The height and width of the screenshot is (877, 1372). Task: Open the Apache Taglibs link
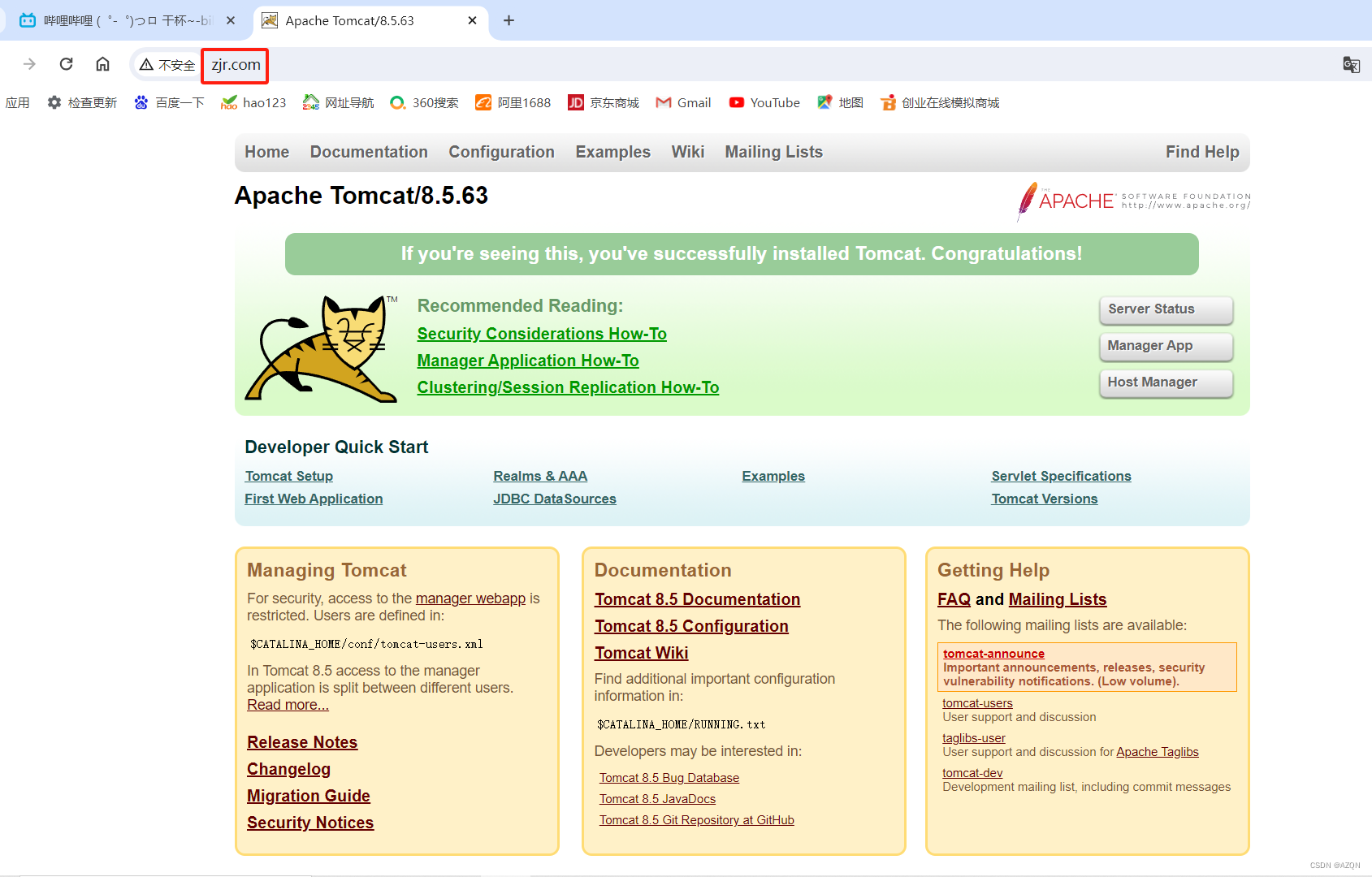1158,752
